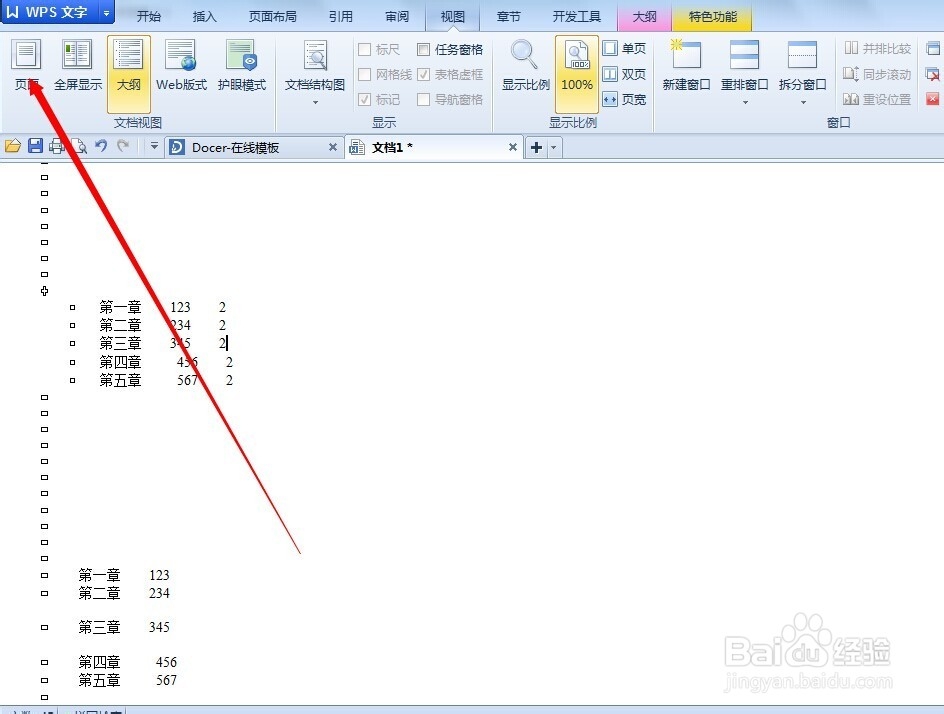Open the 开发工具 ribbon tab
This screenshot has height=714, width=944.
(577, 16)
